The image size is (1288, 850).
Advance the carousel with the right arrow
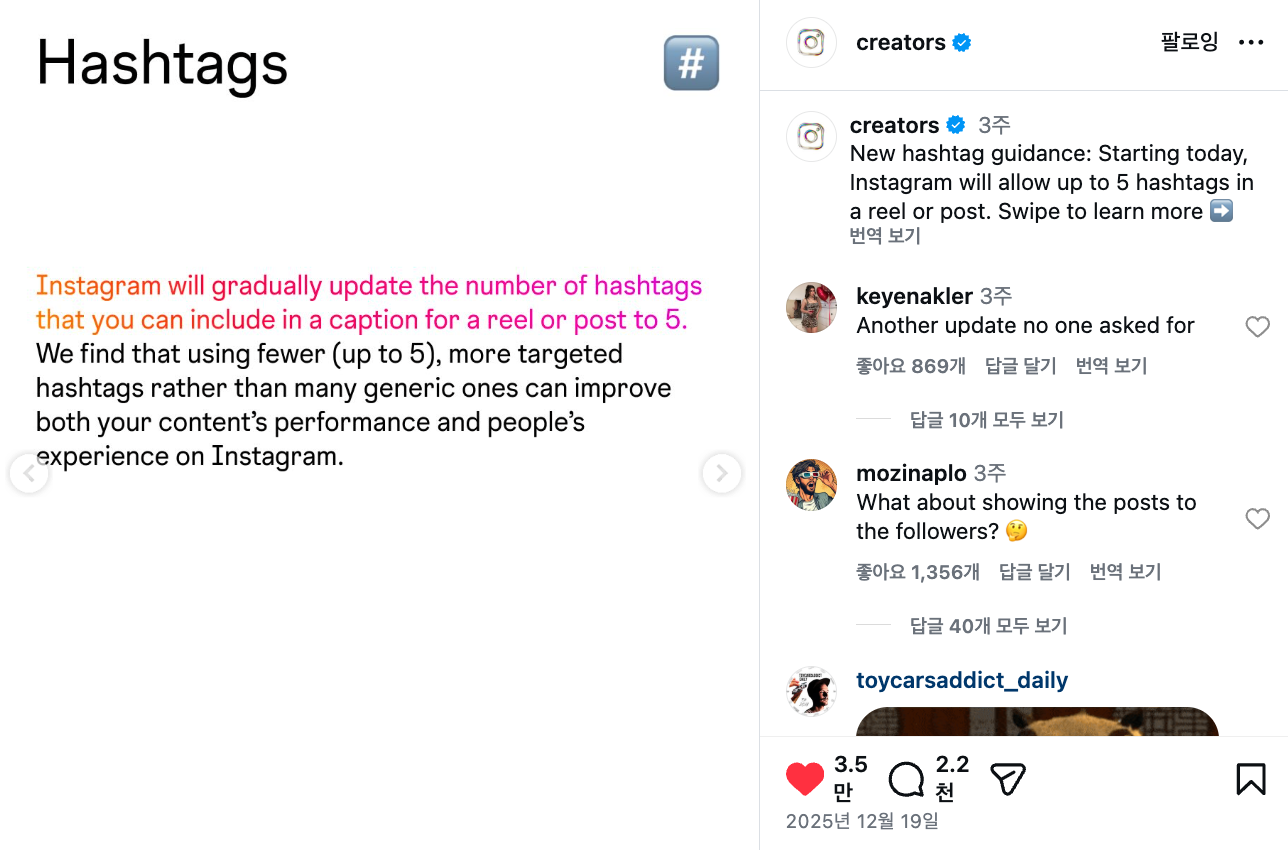pos(721,473)
